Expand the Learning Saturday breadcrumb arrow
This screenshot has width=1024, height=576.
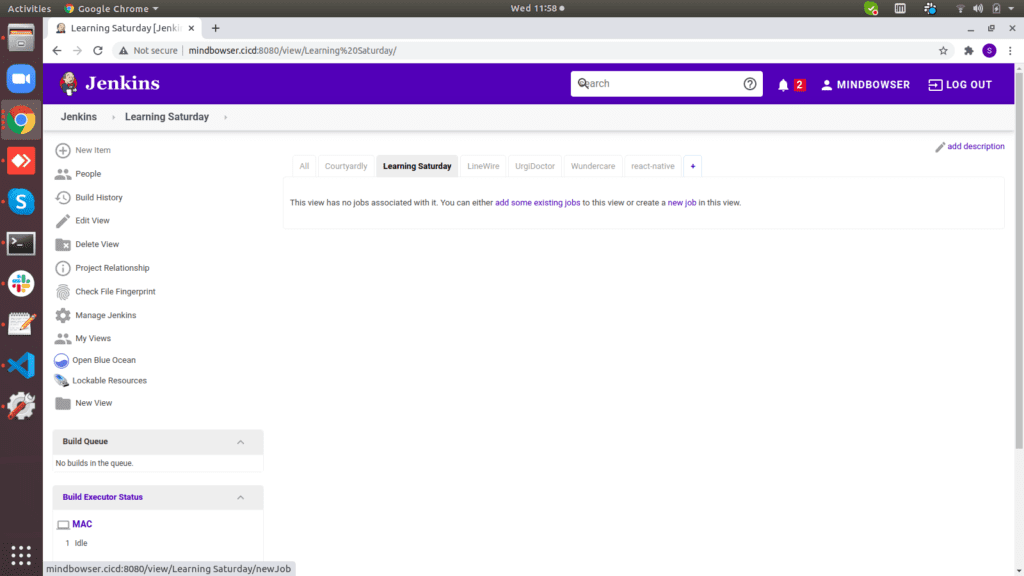225,117
